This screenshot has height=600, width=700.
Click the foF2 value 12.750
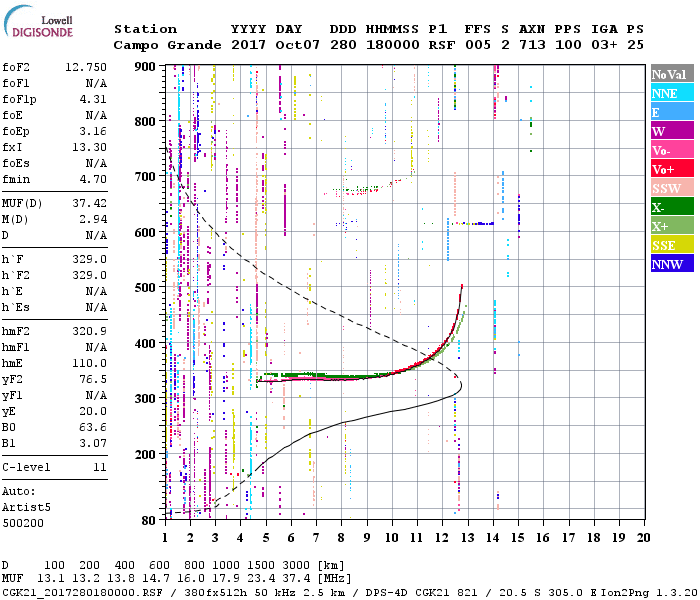tap(85, 66)
